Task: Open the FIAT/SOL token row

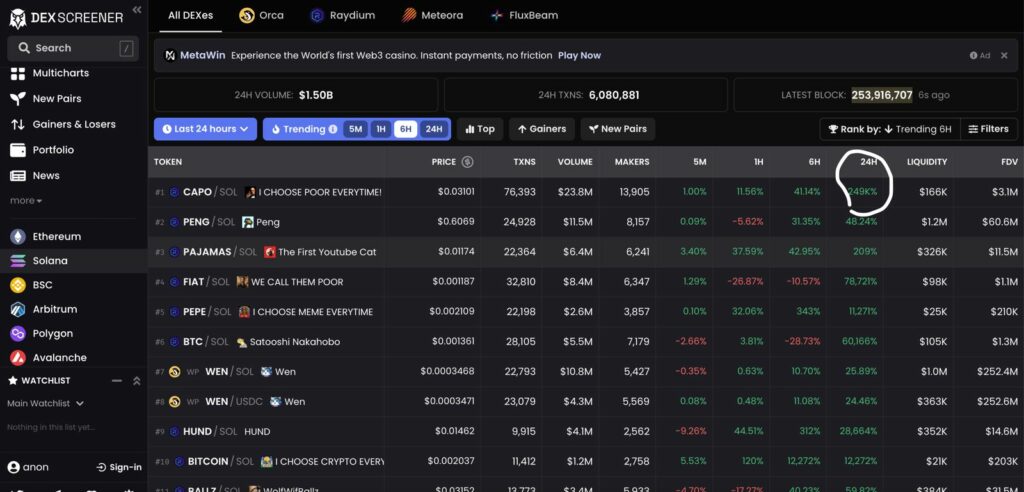Action: point(586,282)
